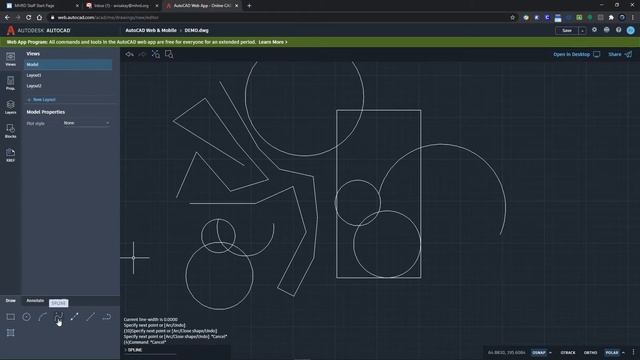Click the Zoom Extents icon

(156, 54)
